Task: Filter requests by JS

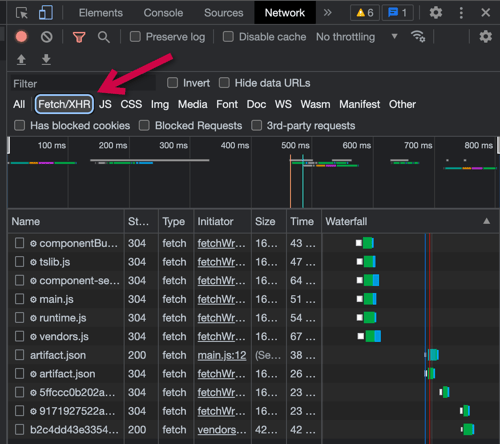Action: pyautogui.click(x=105, y=104)
